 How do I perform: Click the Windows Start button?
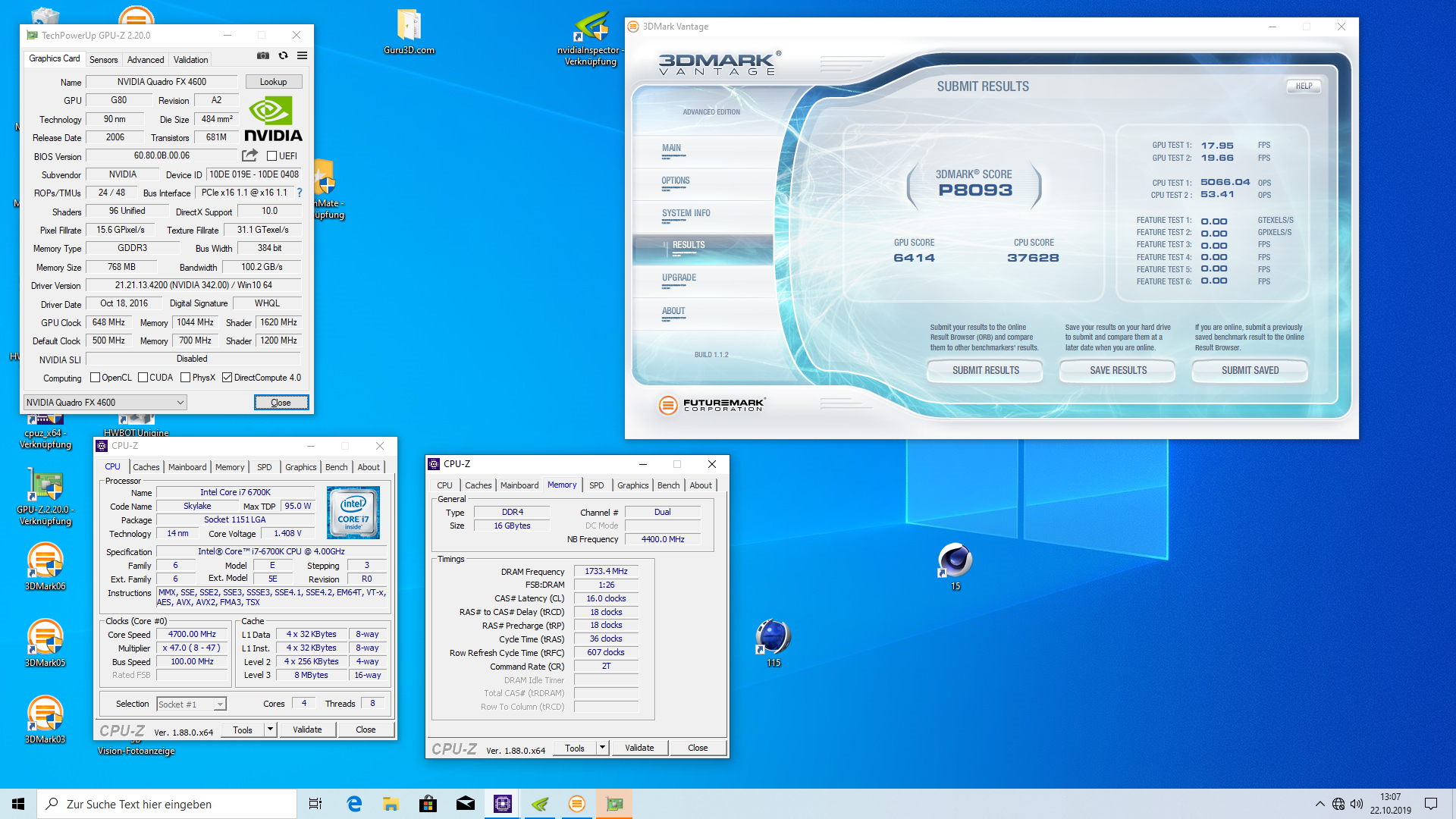(x=18, y=804)
